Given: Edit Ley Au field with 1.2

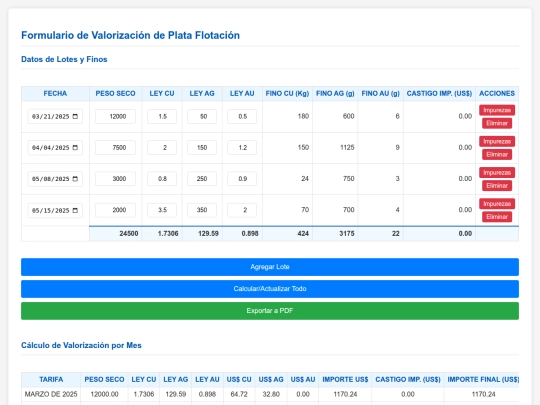Looking at the screenshot, I should 242,147.
